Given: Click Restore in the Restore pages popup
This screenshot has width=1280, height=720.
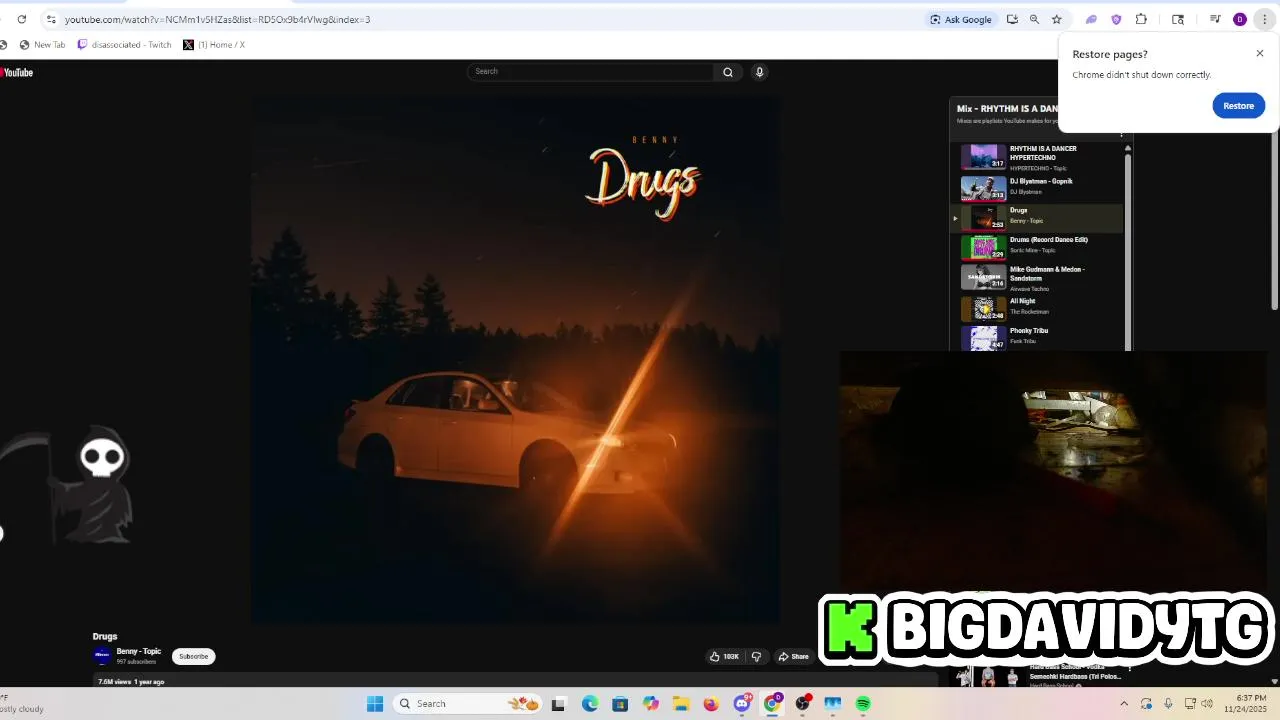Looking at the screenshot, I should [x=1238, y=106].
